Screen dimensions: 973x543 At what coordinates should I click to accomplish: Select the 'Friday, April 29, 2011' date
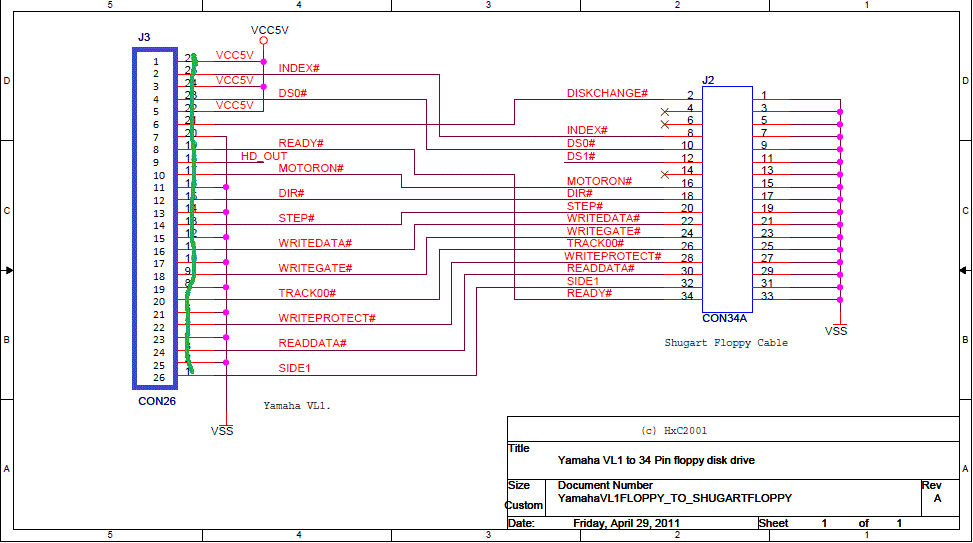(x=626, y=523)
